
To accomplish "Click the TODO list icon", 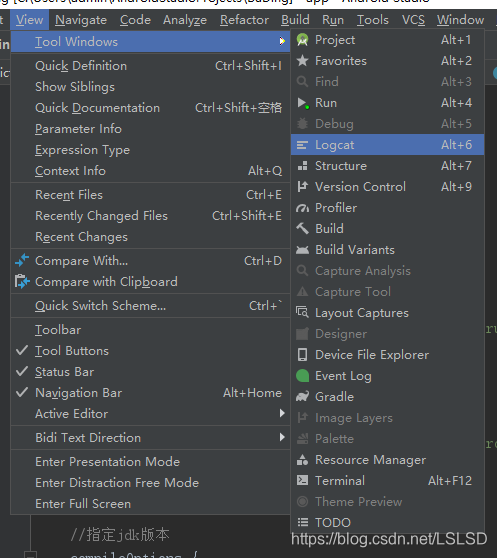I will point(302,522).
